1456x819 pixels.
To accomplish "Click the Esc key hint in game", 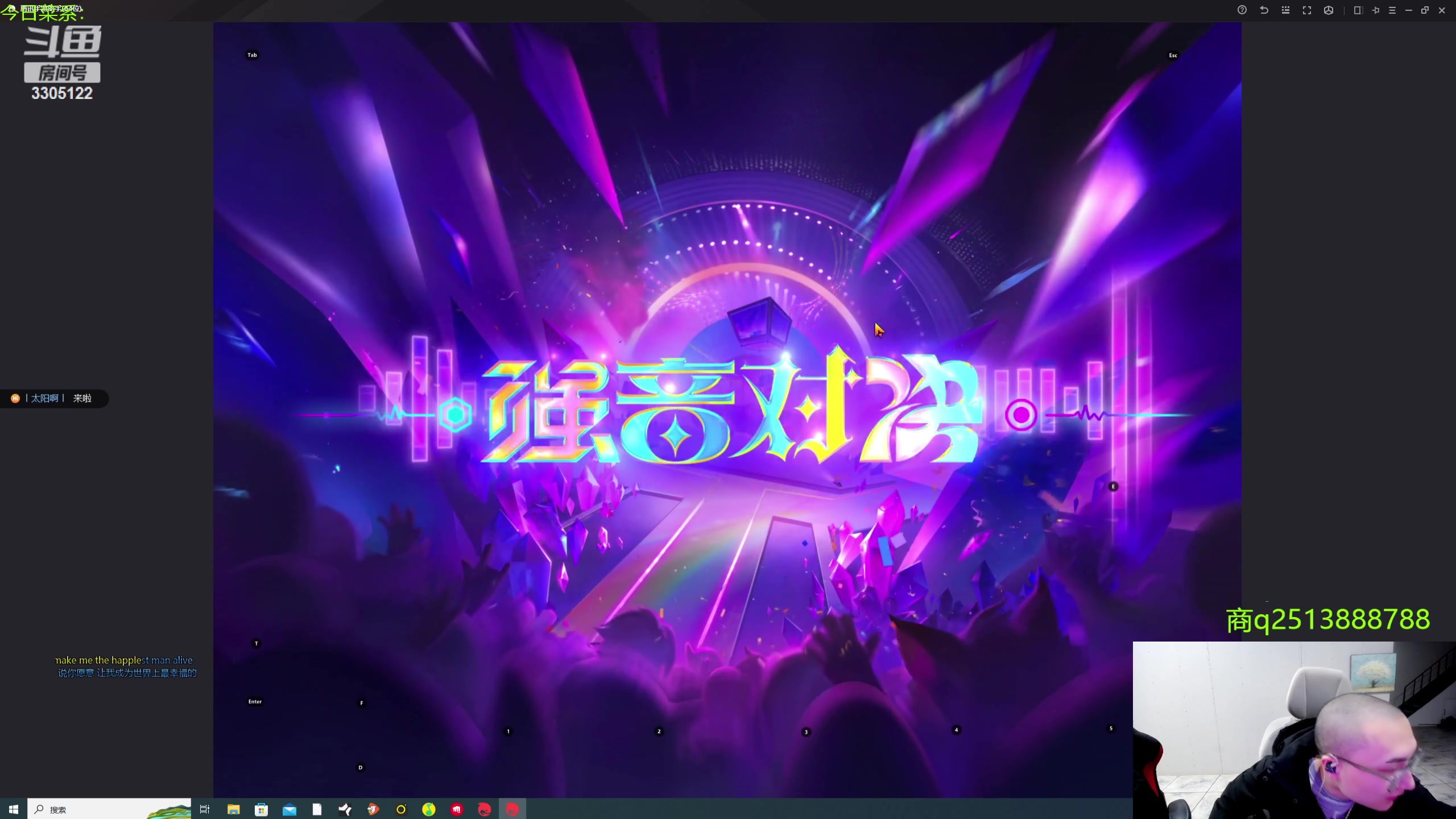I will 1173,55.
